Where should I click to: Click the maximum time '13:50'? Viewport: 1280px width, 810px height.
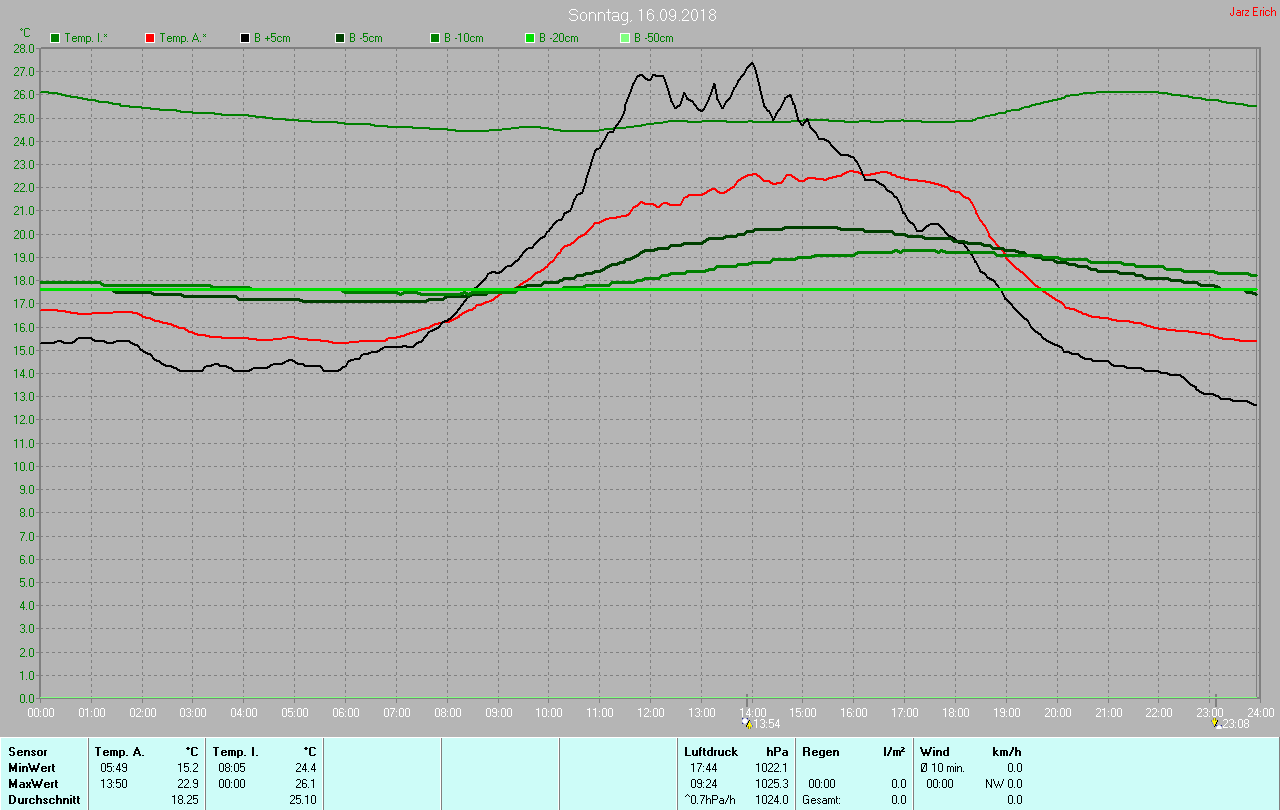point(114,784)
